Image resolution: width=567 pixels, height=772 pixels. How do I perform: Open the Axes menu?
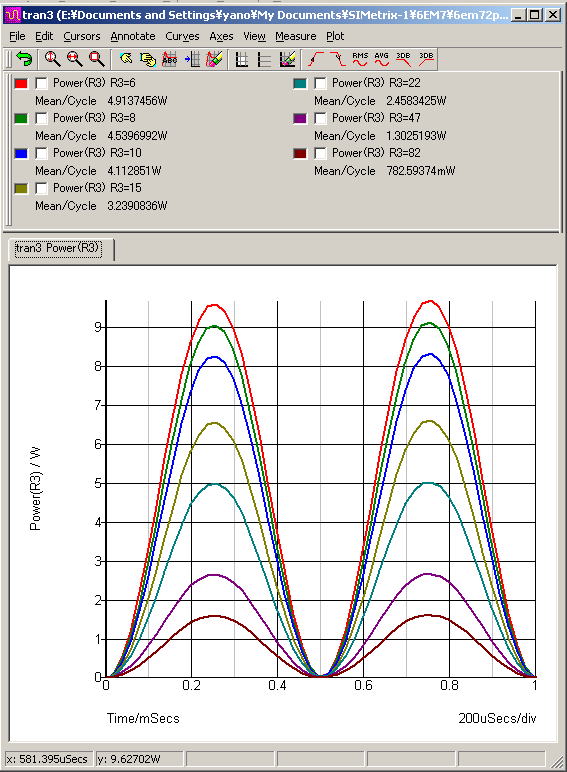pyautogui.click(x=221, y=36)
